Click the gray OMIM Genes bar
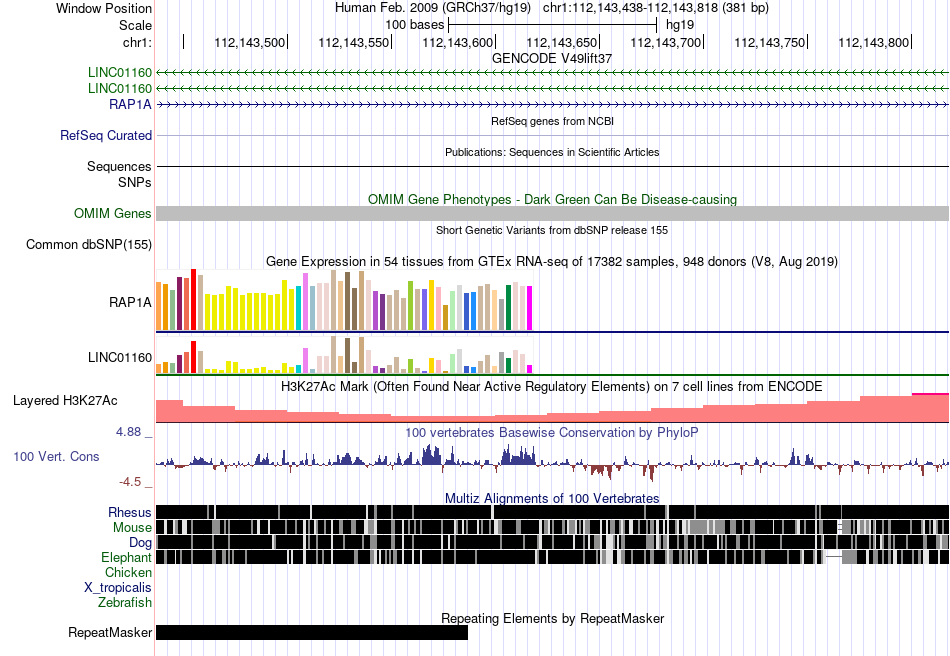The width and height of the screenshot is (950, 656). coord(552,213)
